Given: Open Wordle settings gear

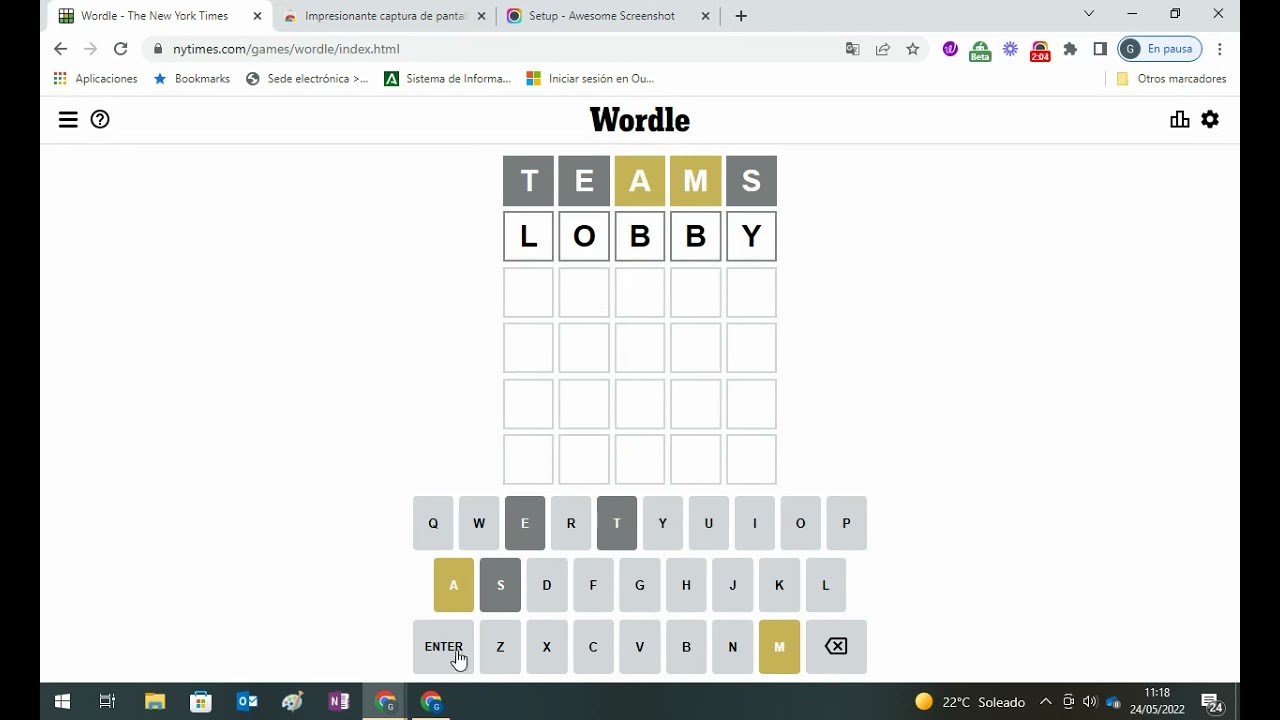Looking at the screenshot, I should [x=1210, y=120].
